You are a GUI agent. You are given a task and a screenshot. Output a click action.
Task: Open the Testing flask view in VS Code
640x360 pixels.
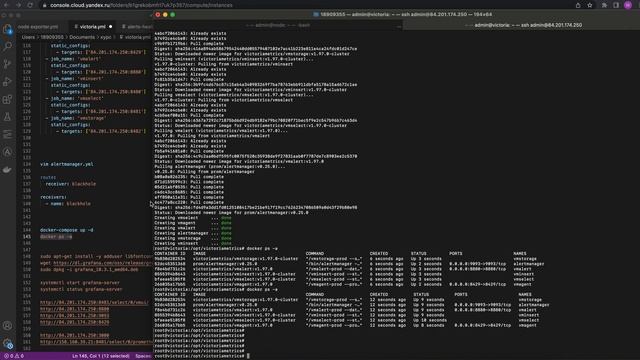(x=7, y=117)
